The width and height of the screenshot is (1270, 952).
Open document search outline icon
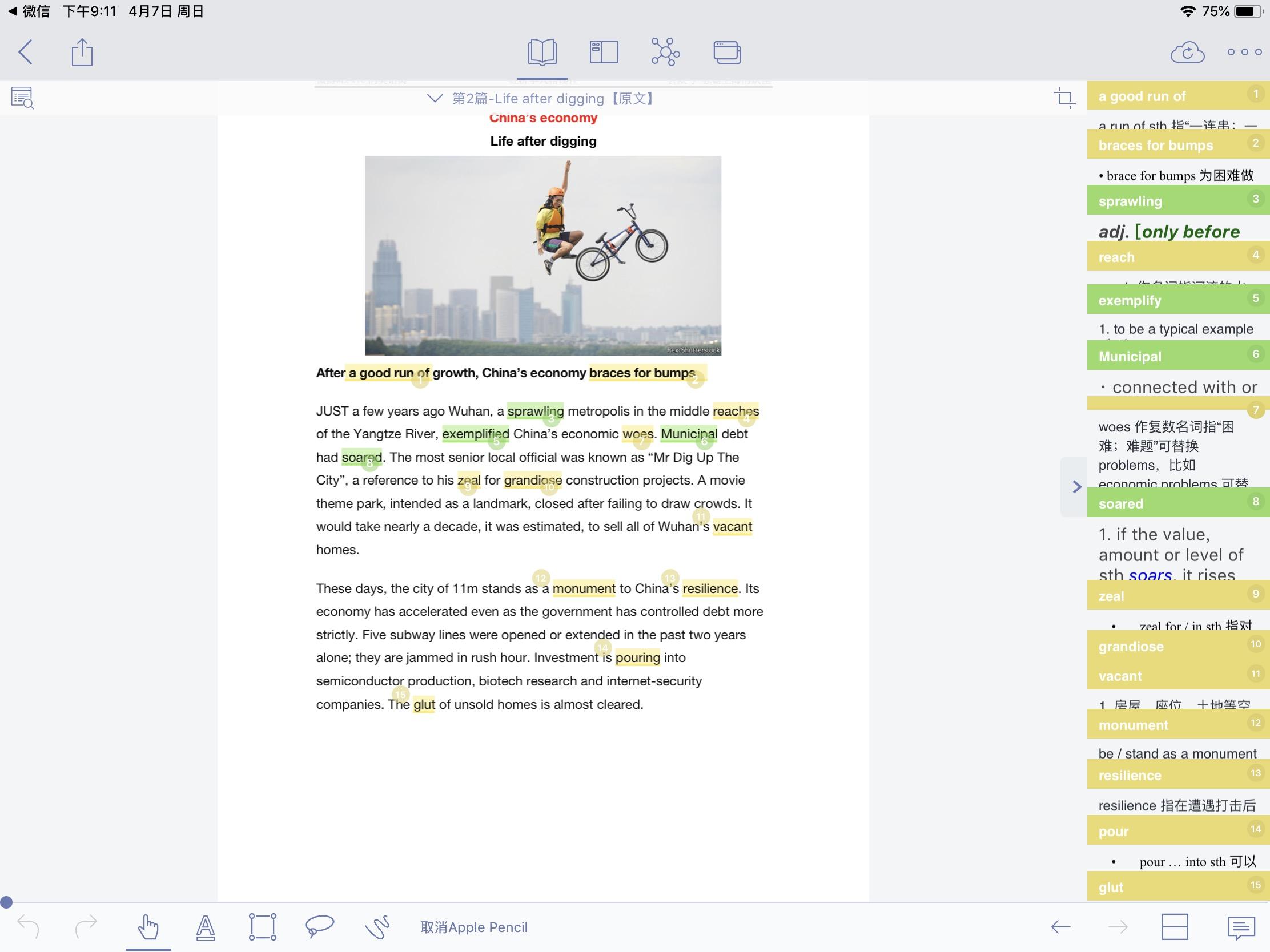click(x=22, y=98)
